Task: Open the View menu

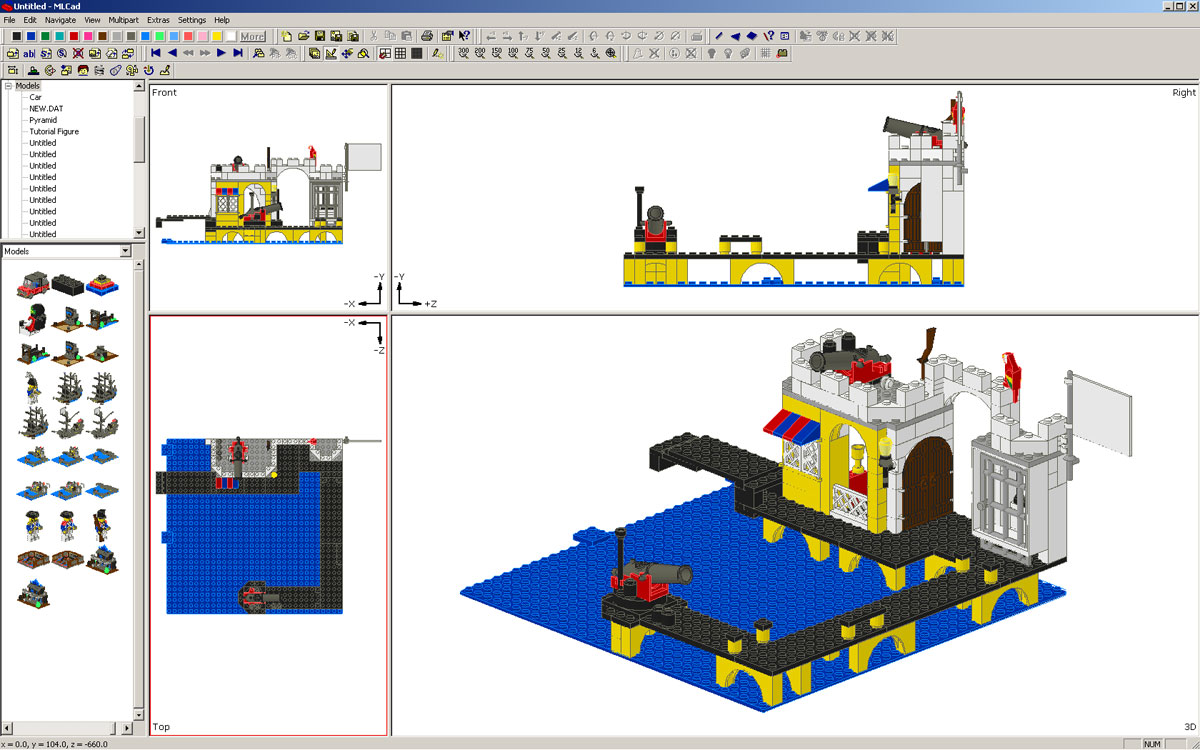Action: click(92, 20)
